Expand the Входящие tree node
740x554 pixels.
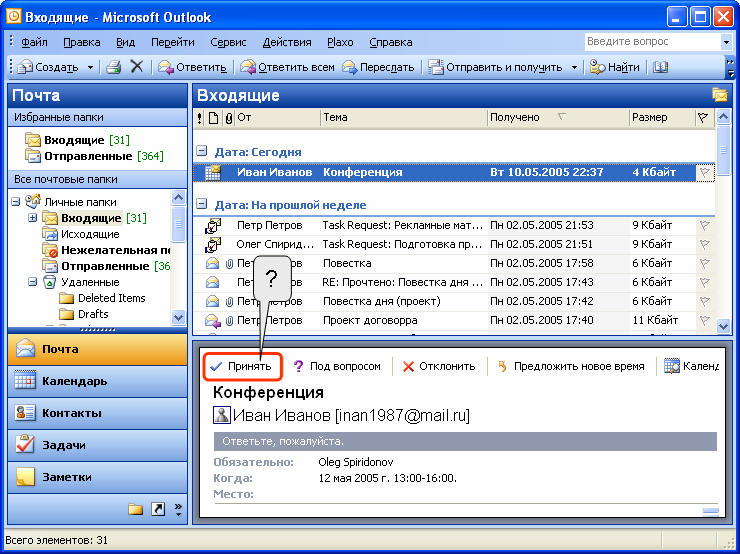[33, 218]
